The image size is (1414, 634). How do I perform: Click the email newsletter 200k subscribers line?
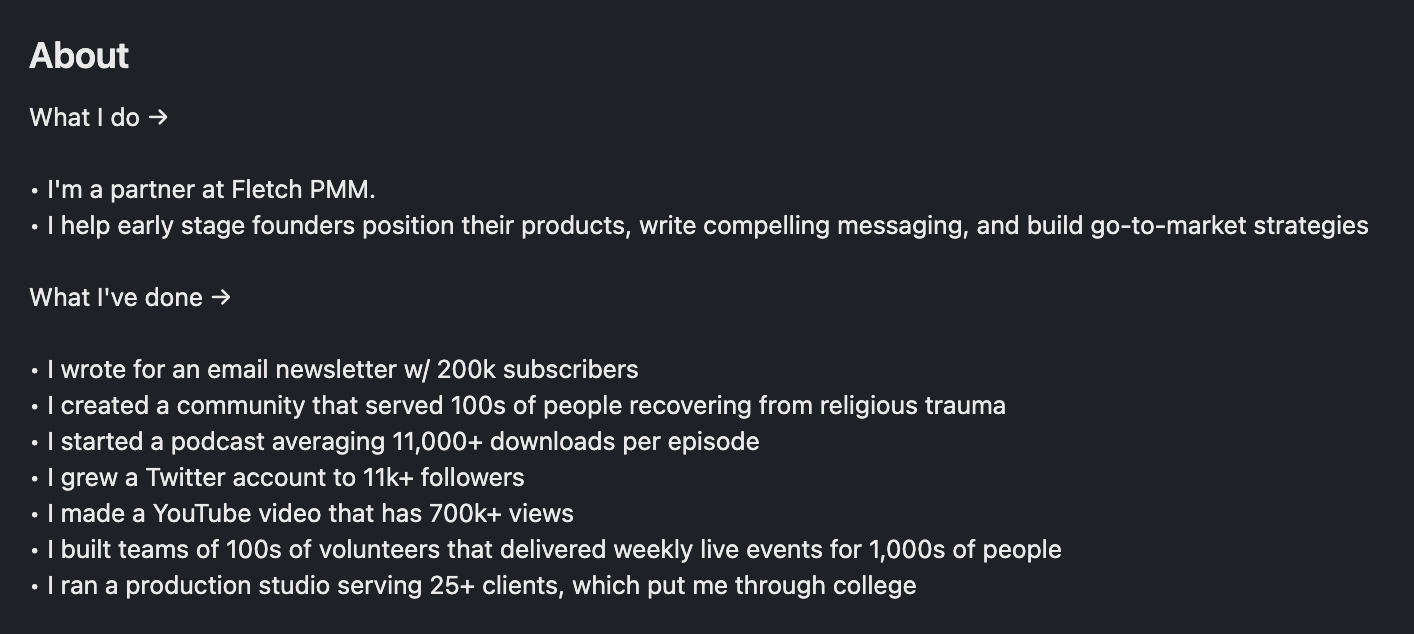tap(334, 370)
